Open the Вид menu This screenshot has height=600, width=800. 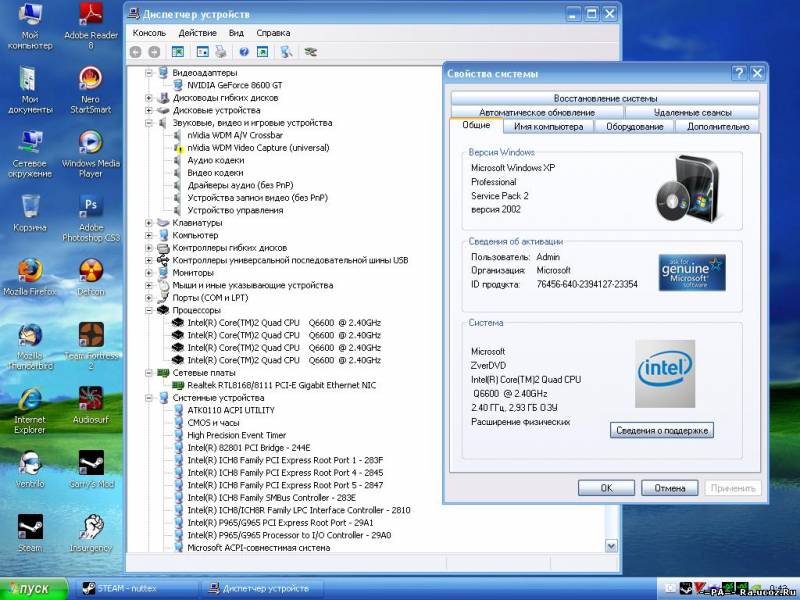pos(236,33)
